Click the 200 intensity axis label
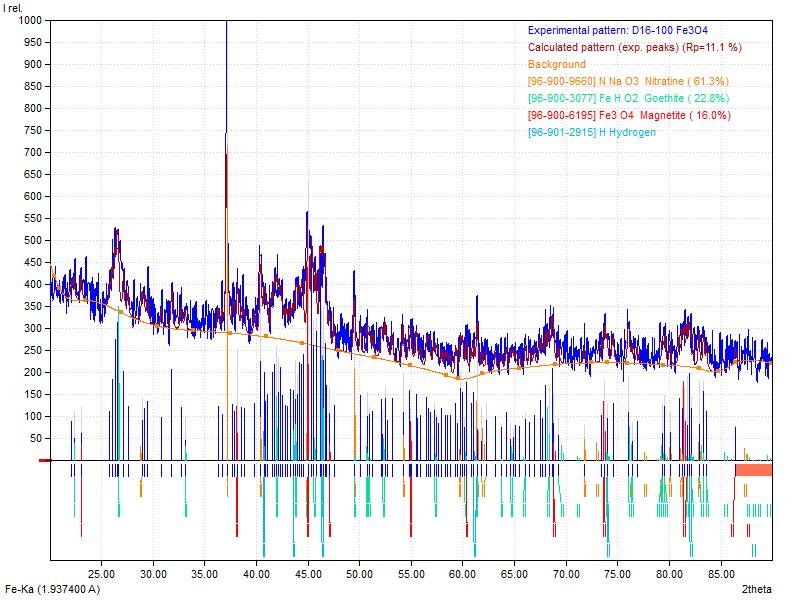The image size is (800, 600). (x=33, y=372)
